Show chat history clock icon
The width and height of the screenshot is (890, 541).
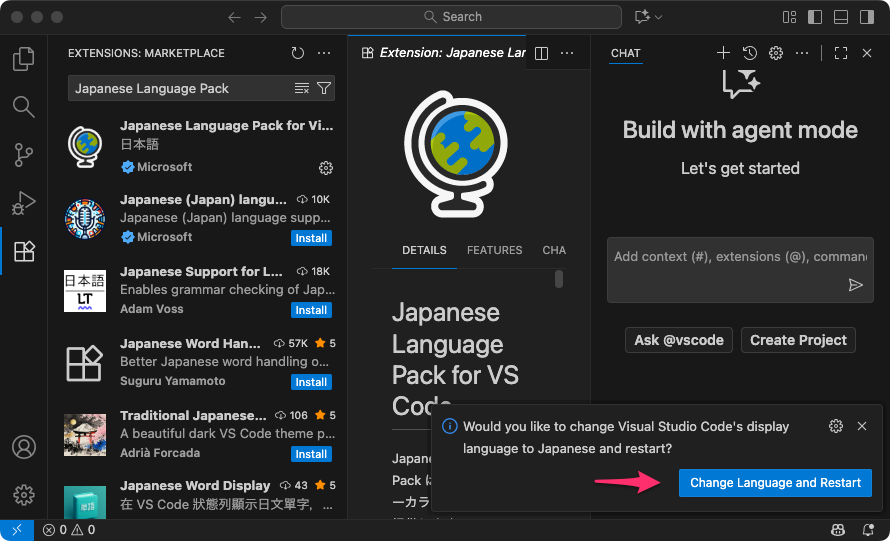(749, 53)
